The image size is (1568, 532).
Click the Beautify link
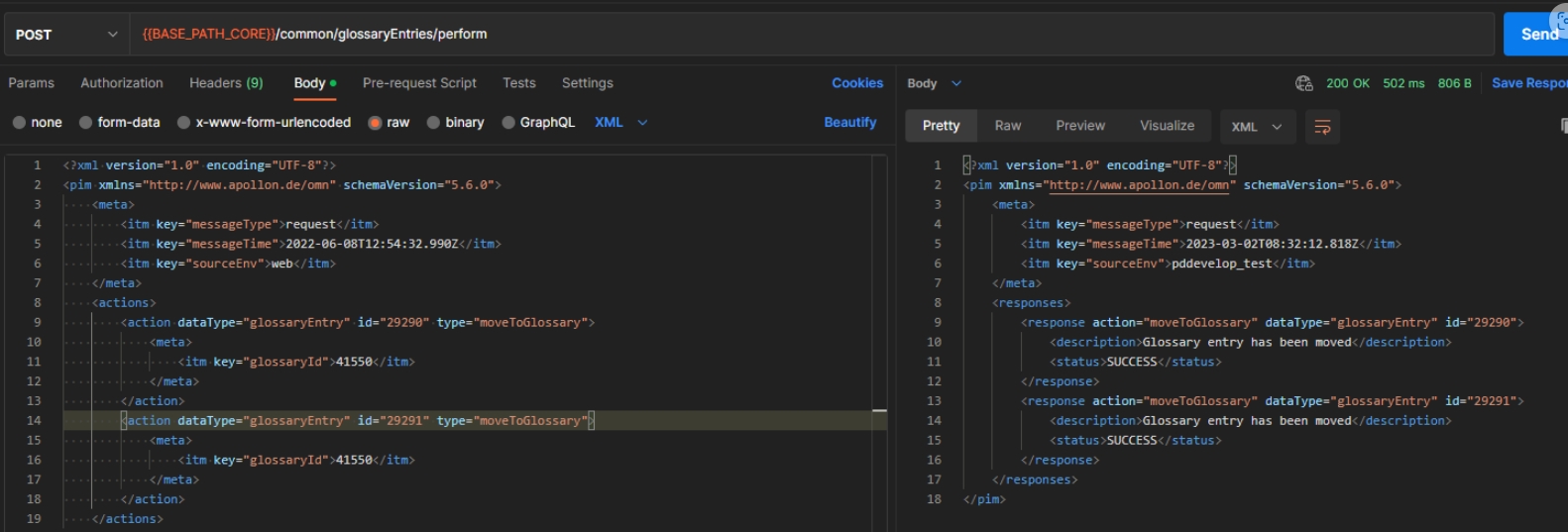(x=849, y=123)
